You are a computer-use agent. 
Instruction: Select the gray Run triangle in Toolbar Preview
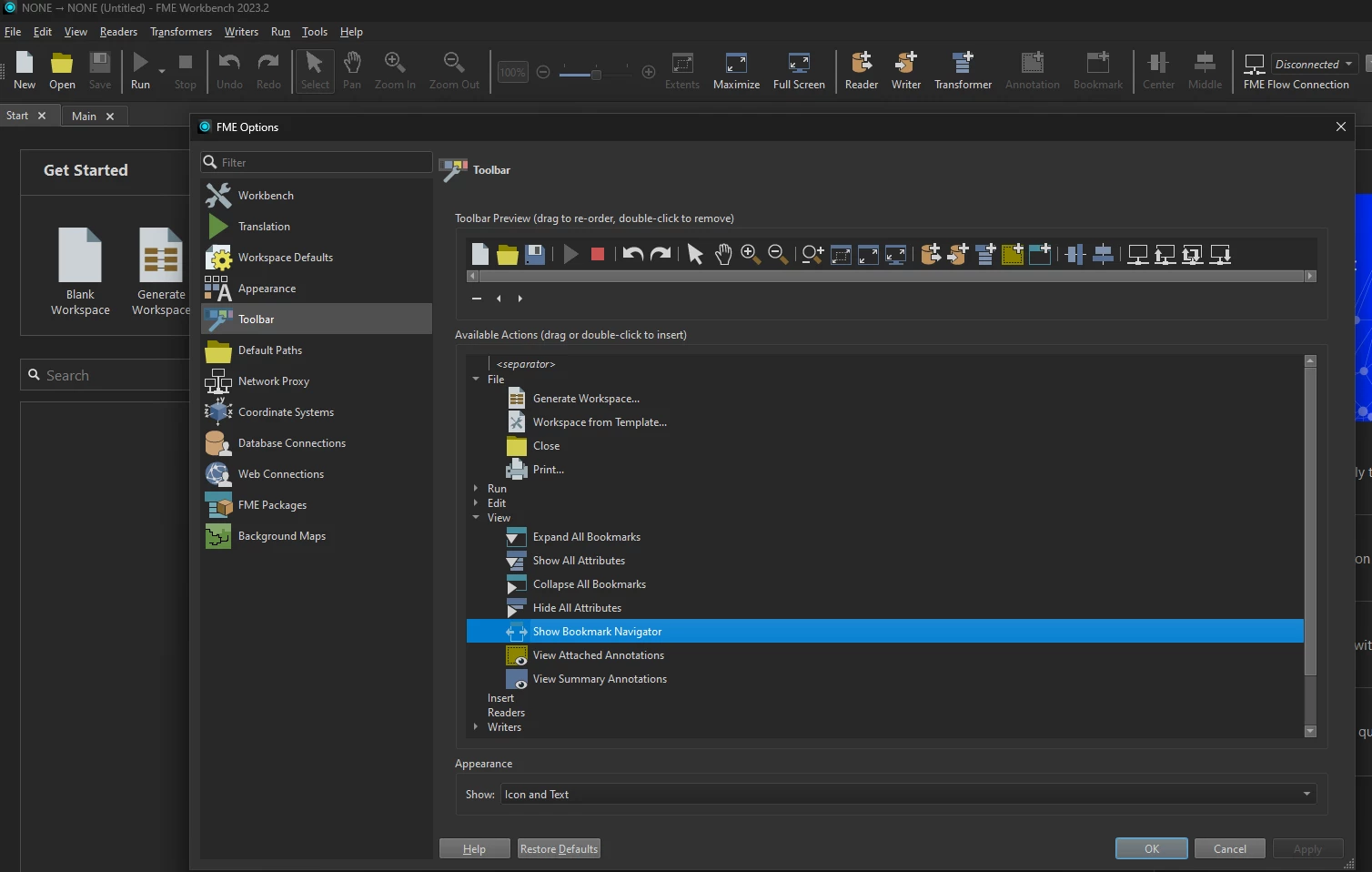tap(570, 254)
